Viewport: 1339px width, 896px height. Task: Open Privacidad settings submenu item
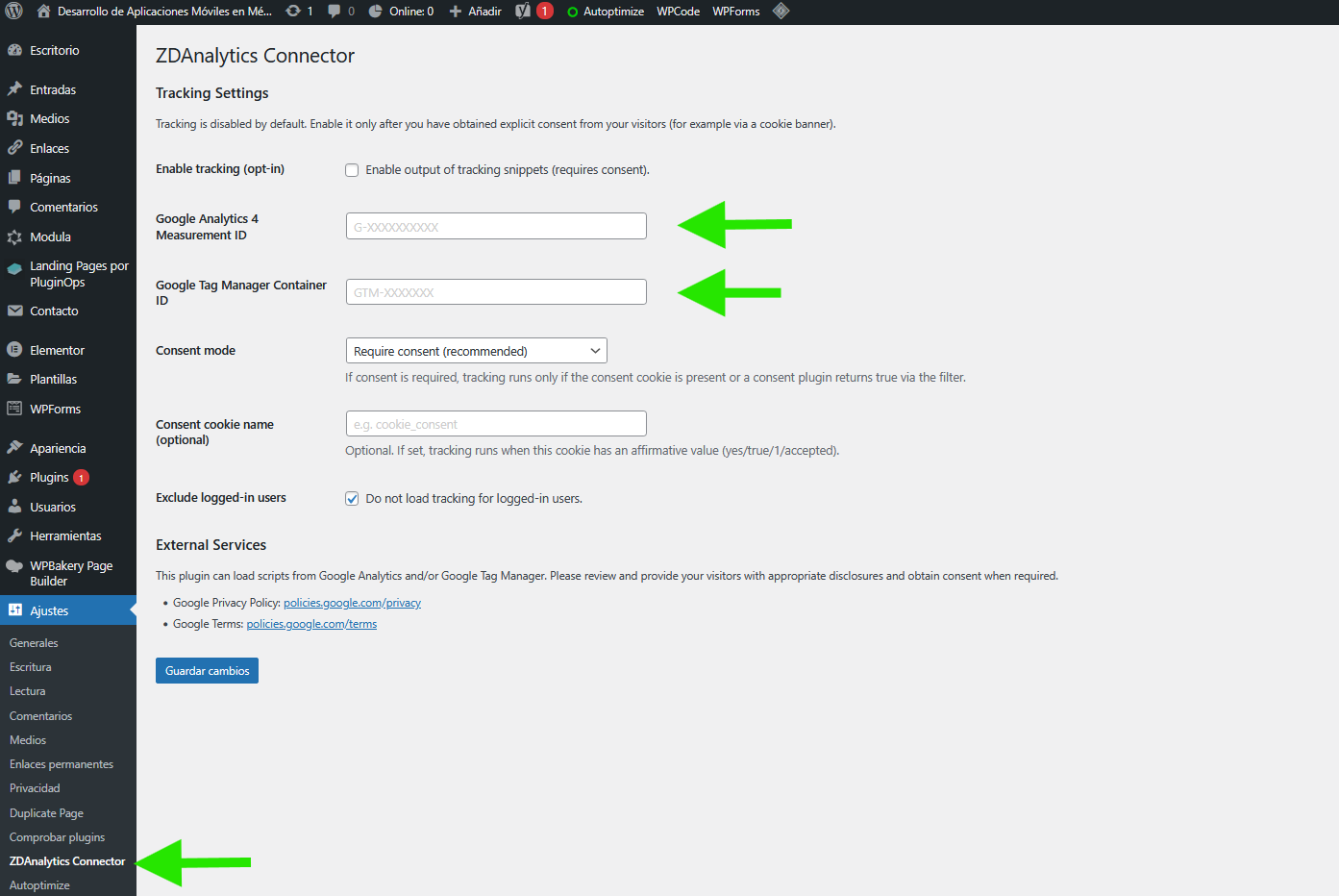pos(35,788)
